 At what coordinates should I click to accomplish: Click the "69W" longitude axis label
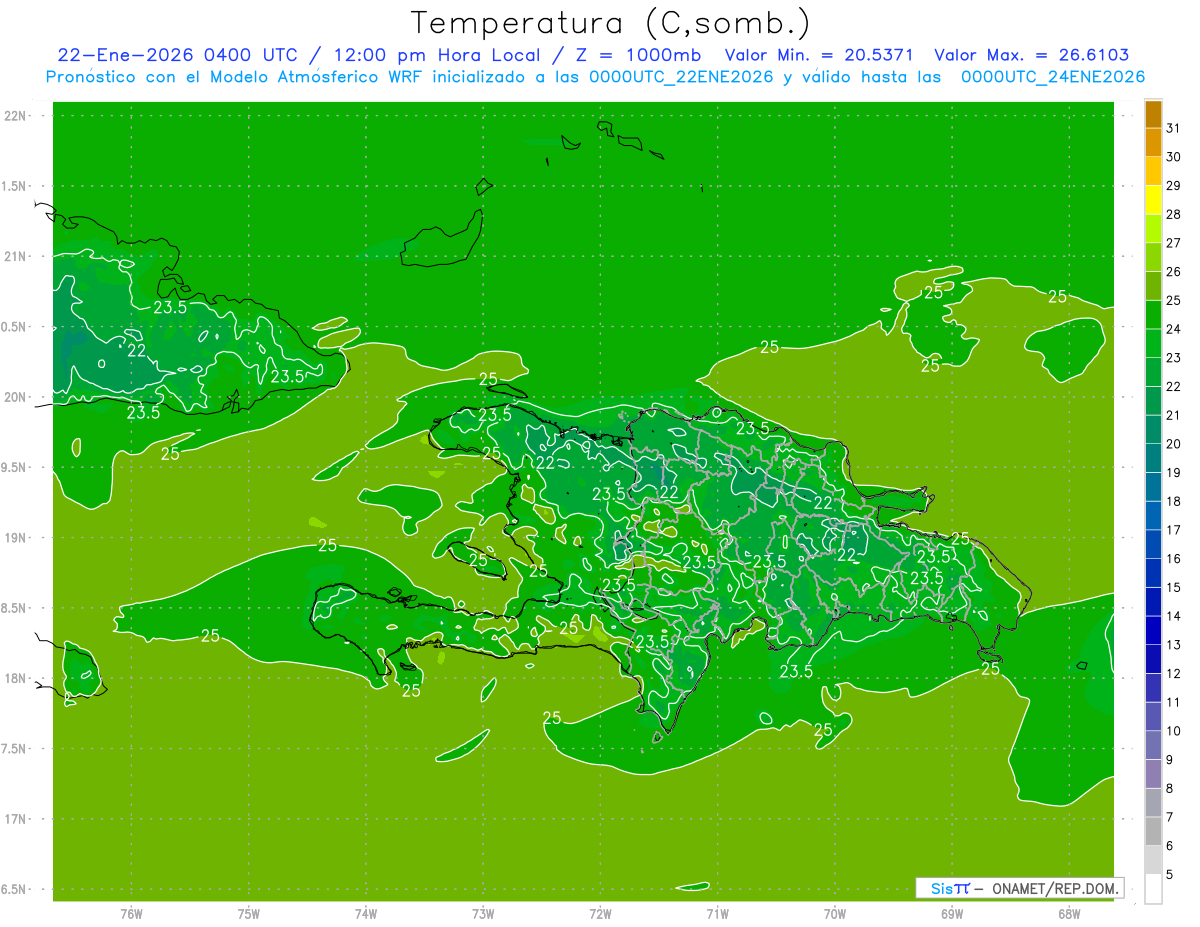(x=952, y=914)
